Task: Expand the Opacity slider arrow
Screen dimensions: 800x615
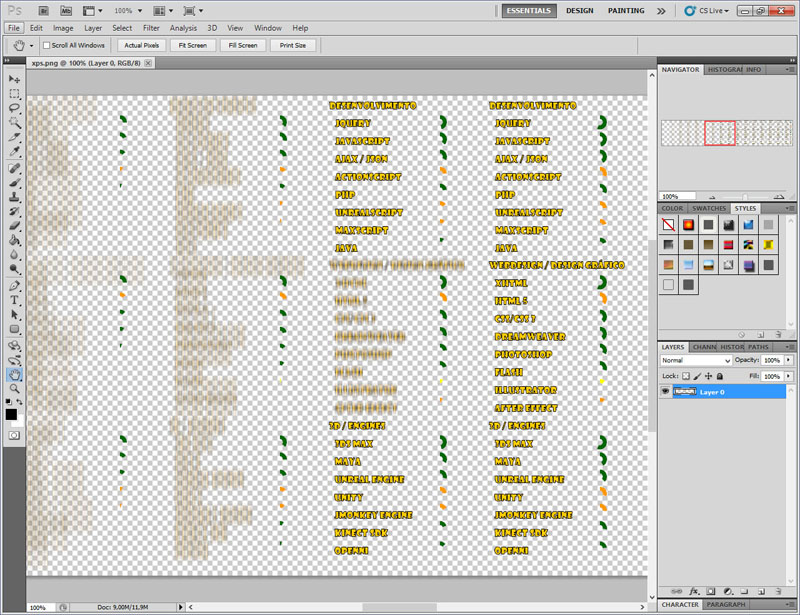Action: click(789, 360)
